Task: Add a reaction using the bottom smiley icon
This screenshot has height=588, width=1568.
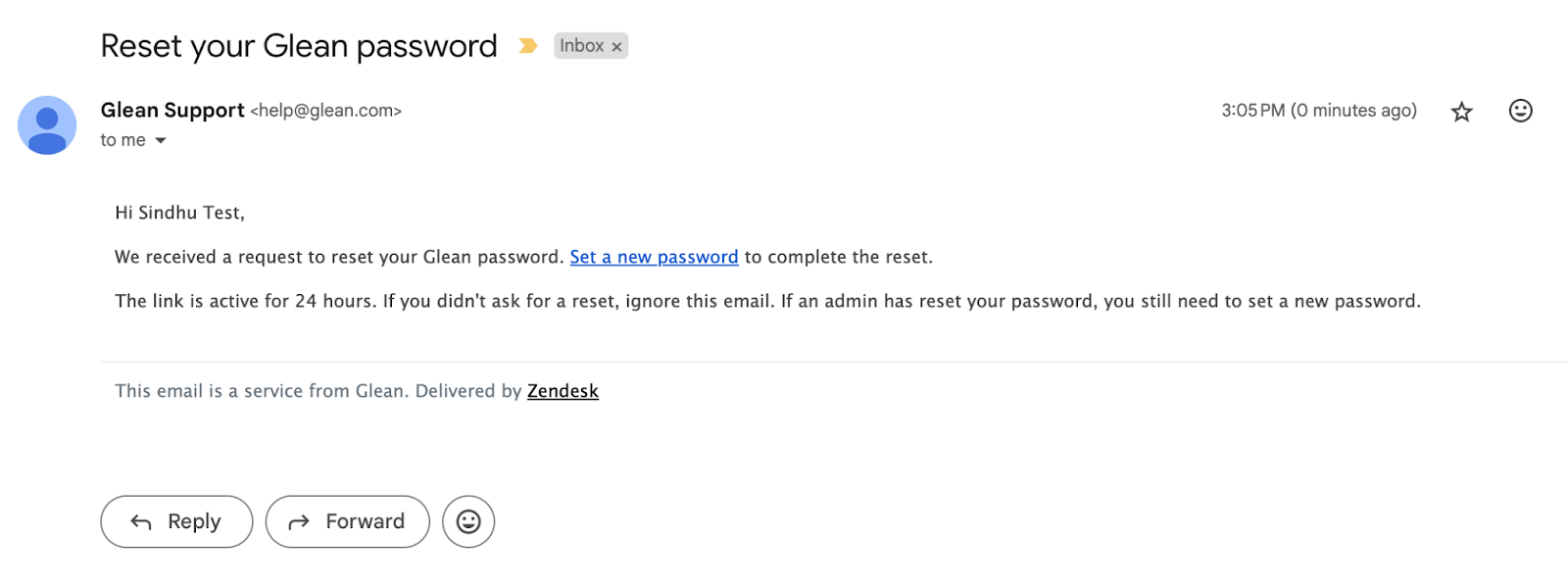Action: (468, 521)
